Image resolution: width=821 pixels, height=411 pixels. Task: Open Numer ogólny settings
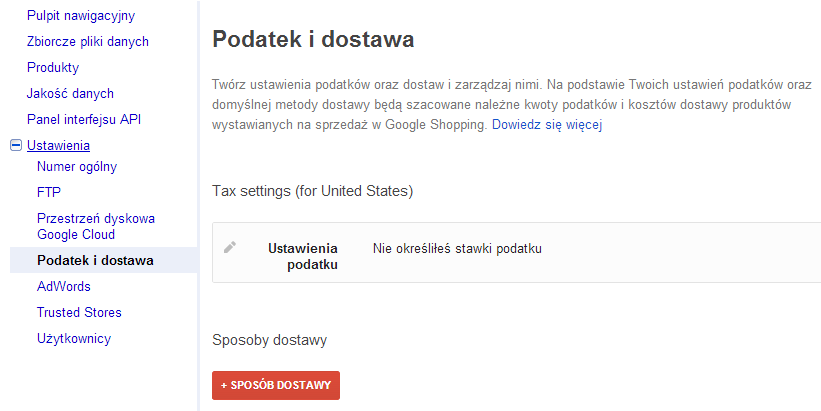[76, 166]
